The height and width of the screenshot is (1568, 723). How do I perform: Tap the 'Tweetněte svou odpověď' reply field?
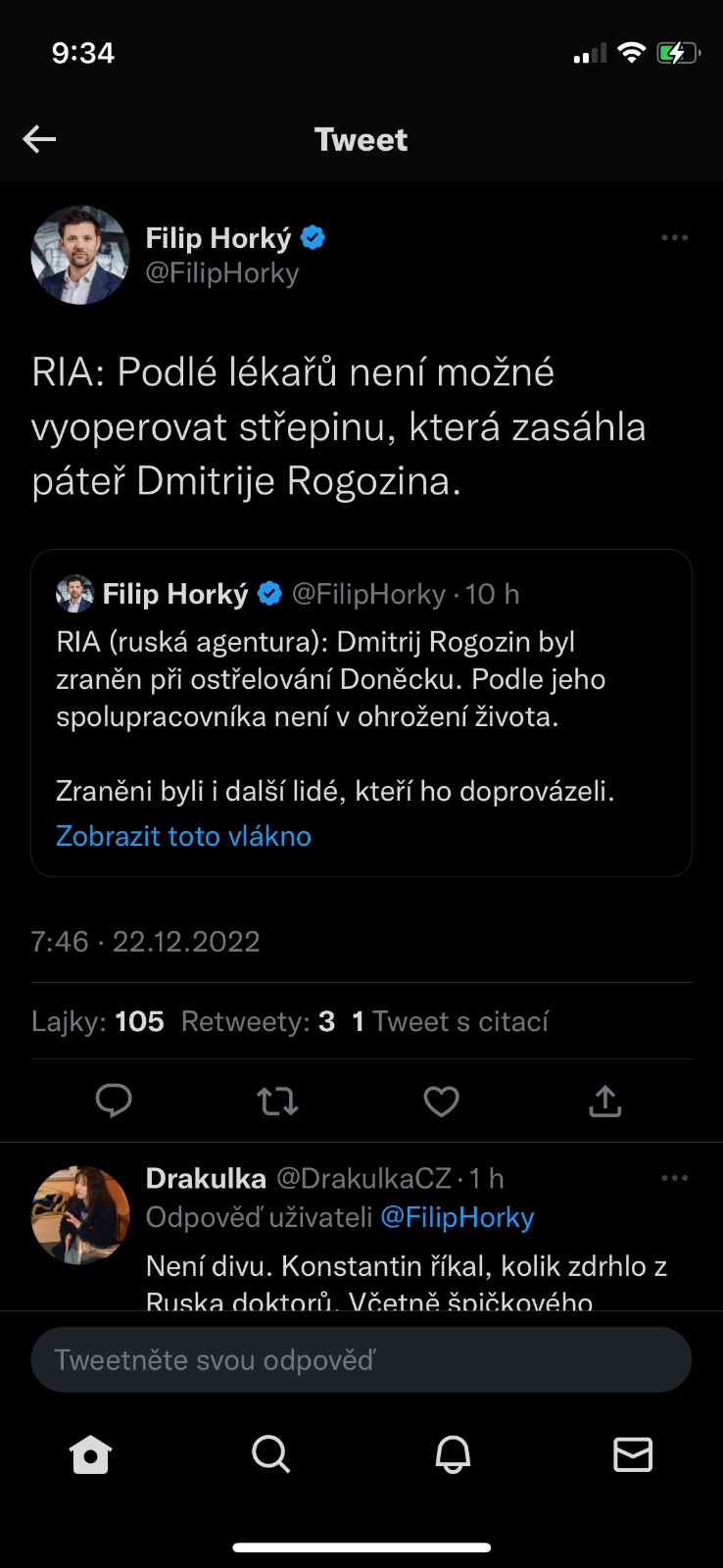tap(361, 1360)
